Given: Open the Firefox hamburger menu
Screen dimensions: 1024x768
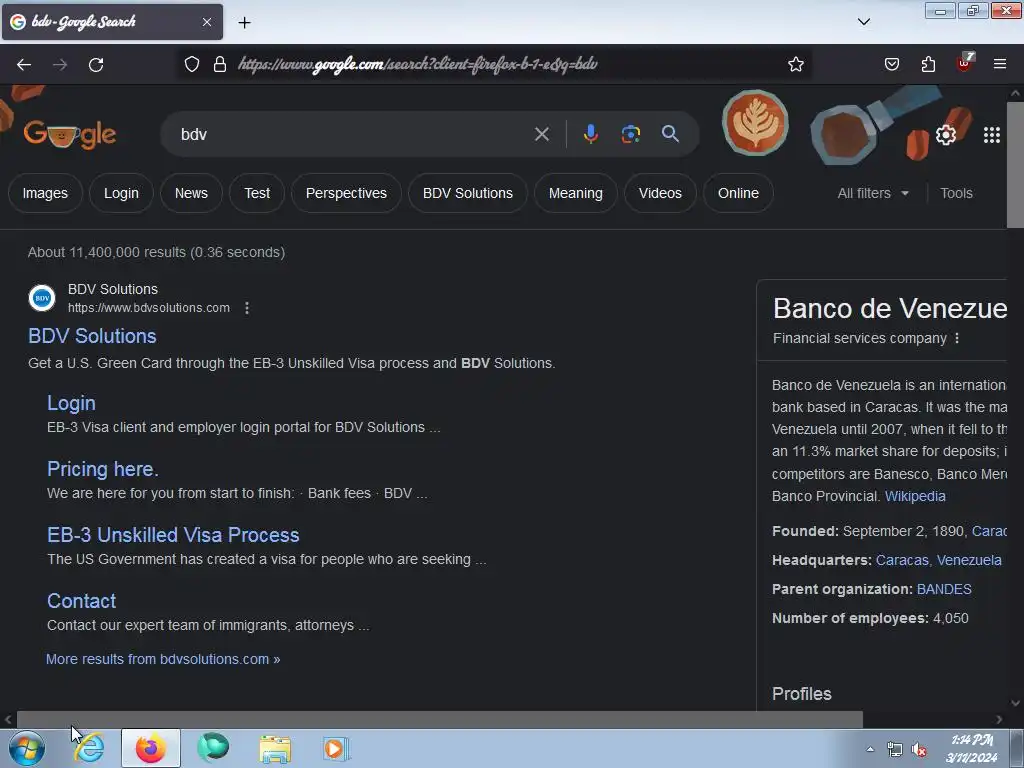Looking at the screenshot, I should coord(1000,64).
